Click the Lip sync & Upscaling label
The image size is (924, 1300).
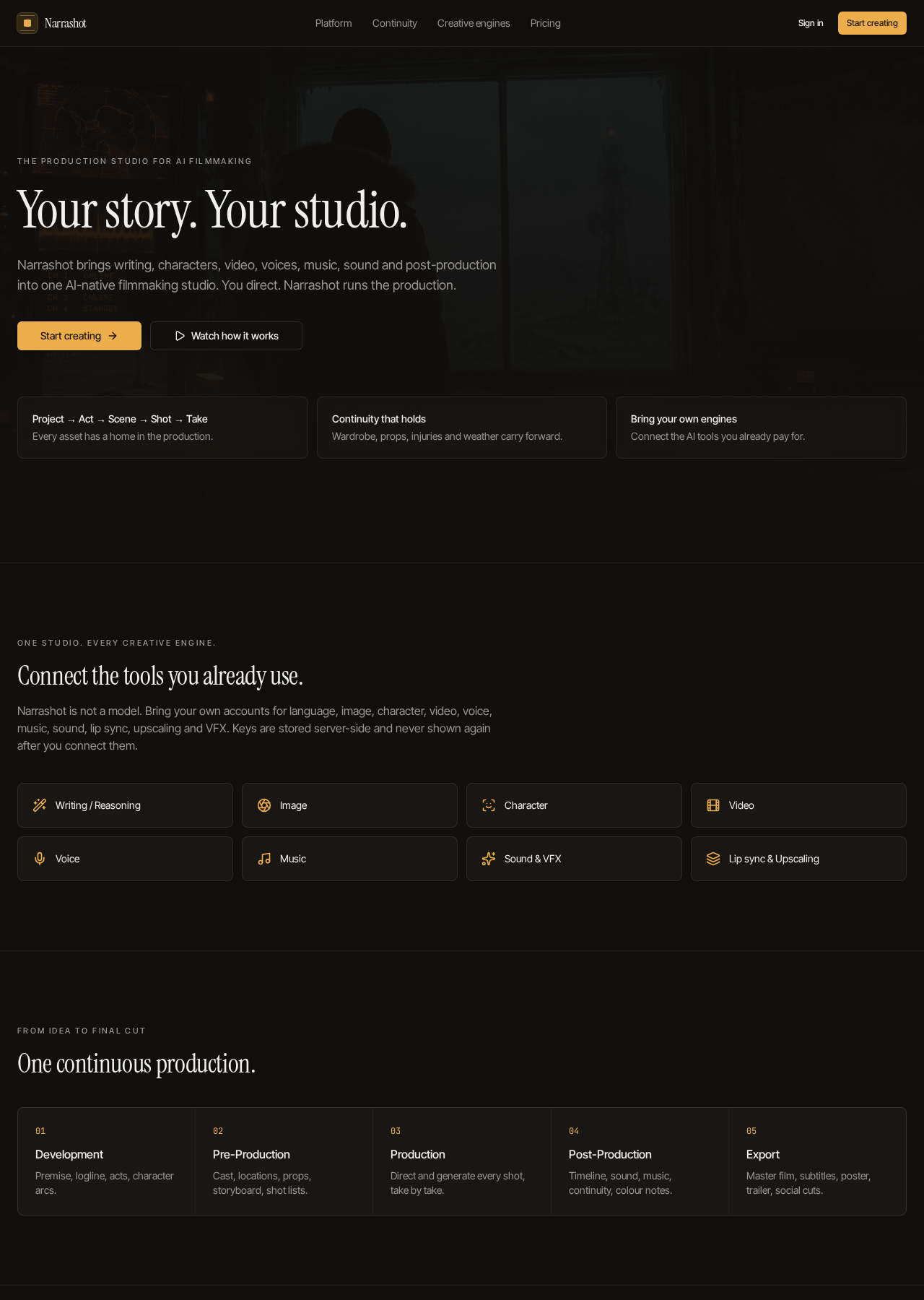pos(774,859)
